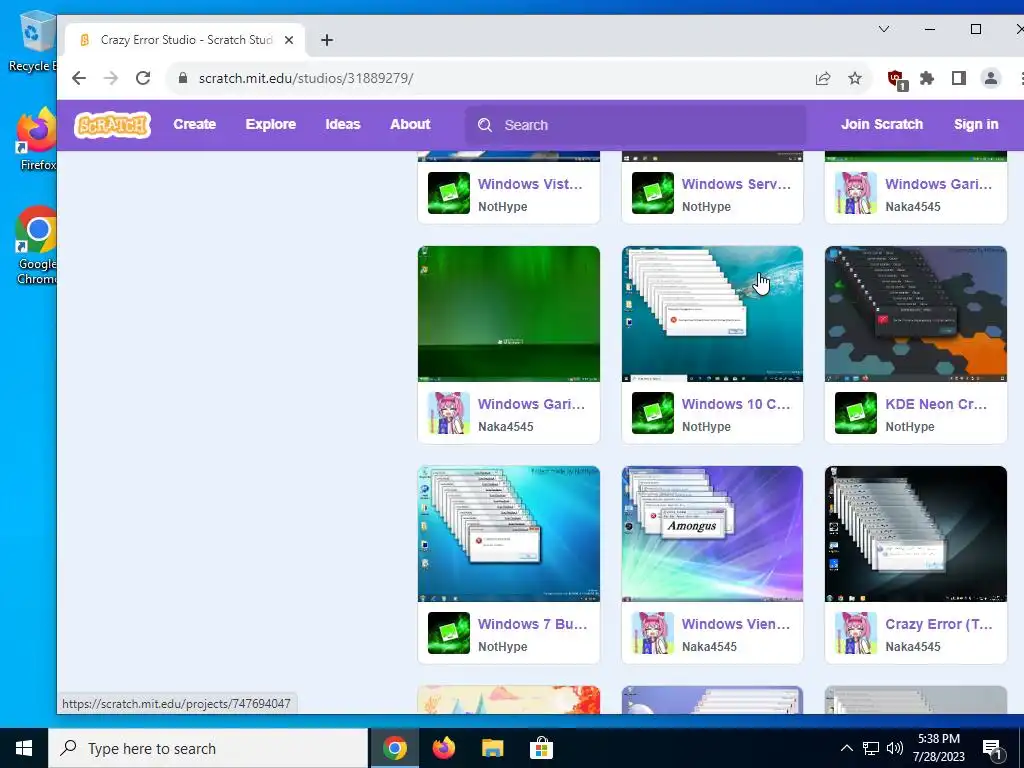Open the green aurora desktop project thumbnail
The width and height of the screenshot is (1024, 768).
tap(509, 314)
